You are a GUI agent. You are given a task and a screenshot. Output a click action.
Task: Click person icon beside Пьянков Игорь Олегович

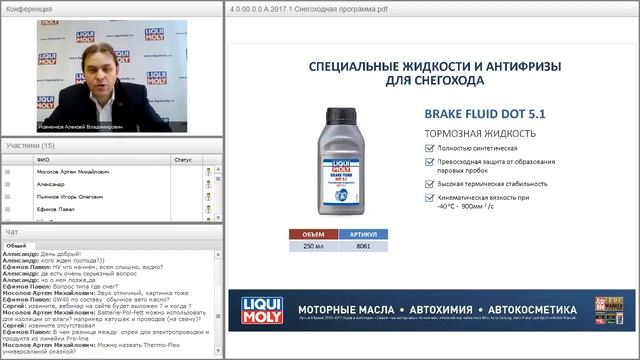point(209,197)
